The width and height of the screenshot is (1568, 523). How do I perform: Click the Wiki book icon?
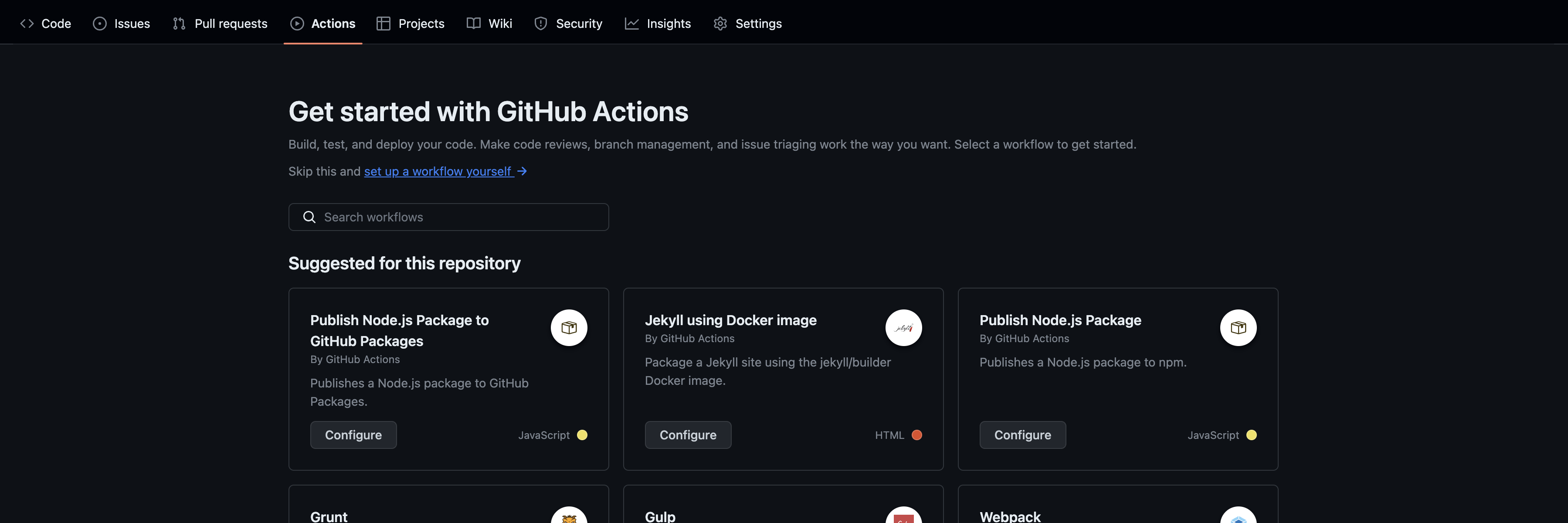(474, 24)
